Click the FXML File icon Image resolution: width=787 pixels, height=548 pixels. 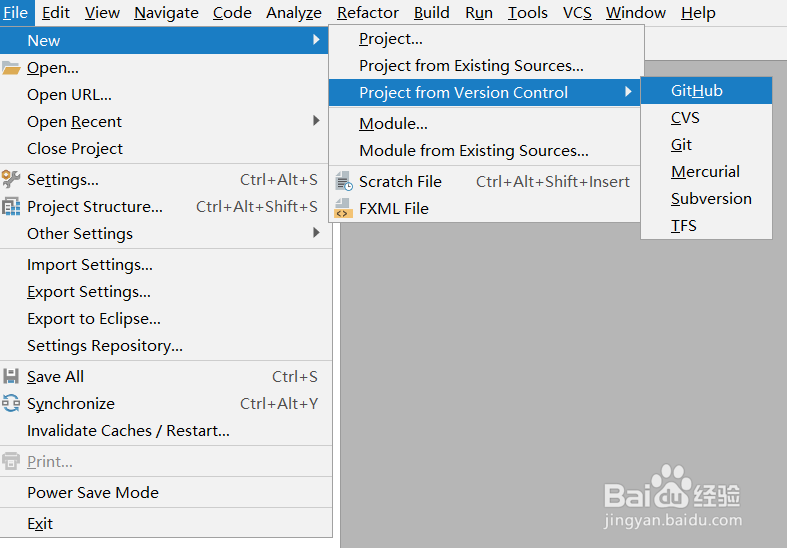[344, 208]
